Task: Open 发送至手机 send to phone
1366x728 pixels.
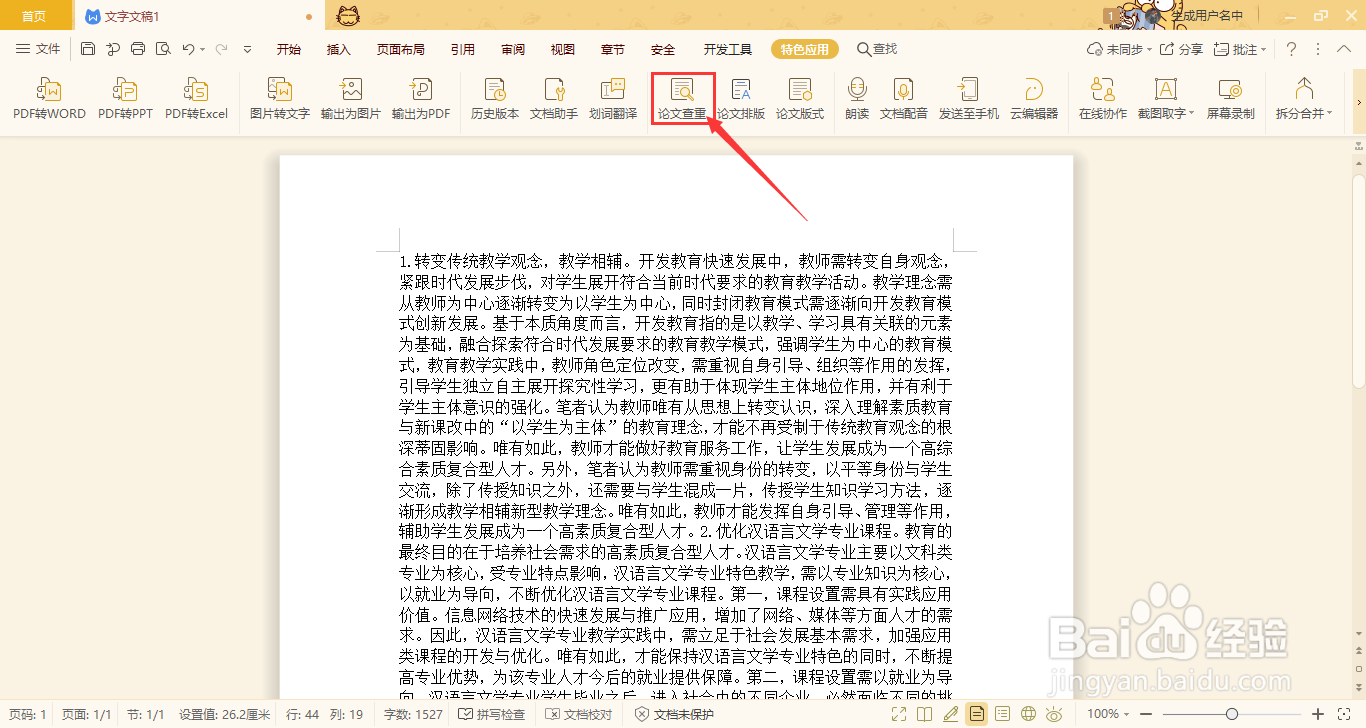Action: (968, 99)
